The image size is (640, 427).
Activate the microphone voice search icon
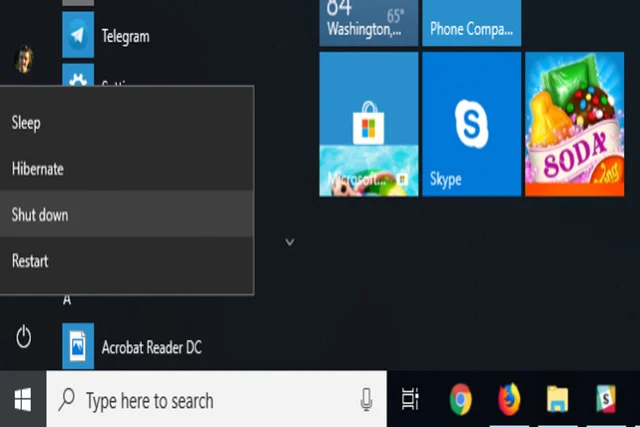[366, 399]
